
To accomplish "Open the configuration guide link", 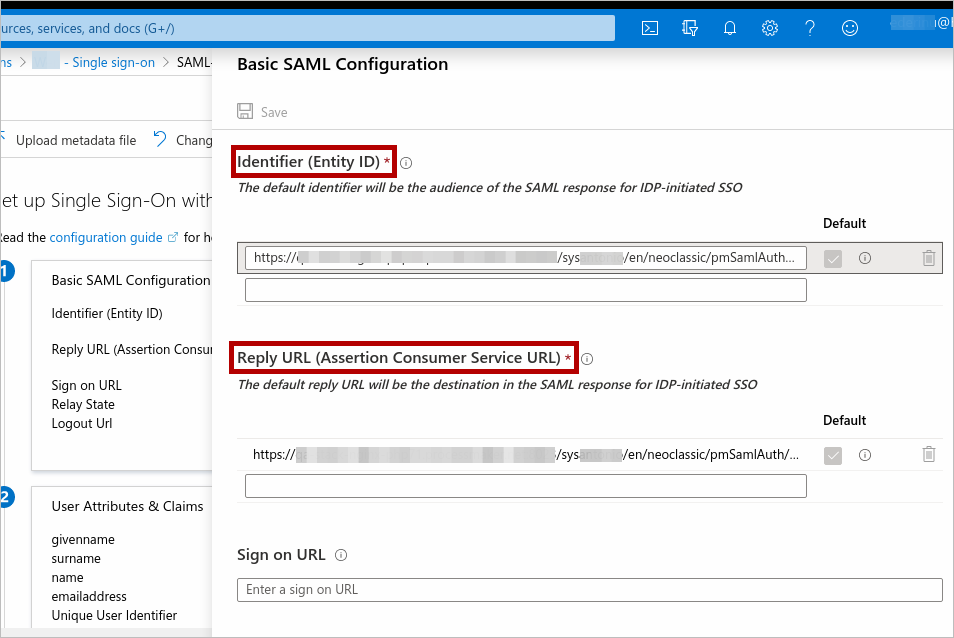I will tap(106, 237).
